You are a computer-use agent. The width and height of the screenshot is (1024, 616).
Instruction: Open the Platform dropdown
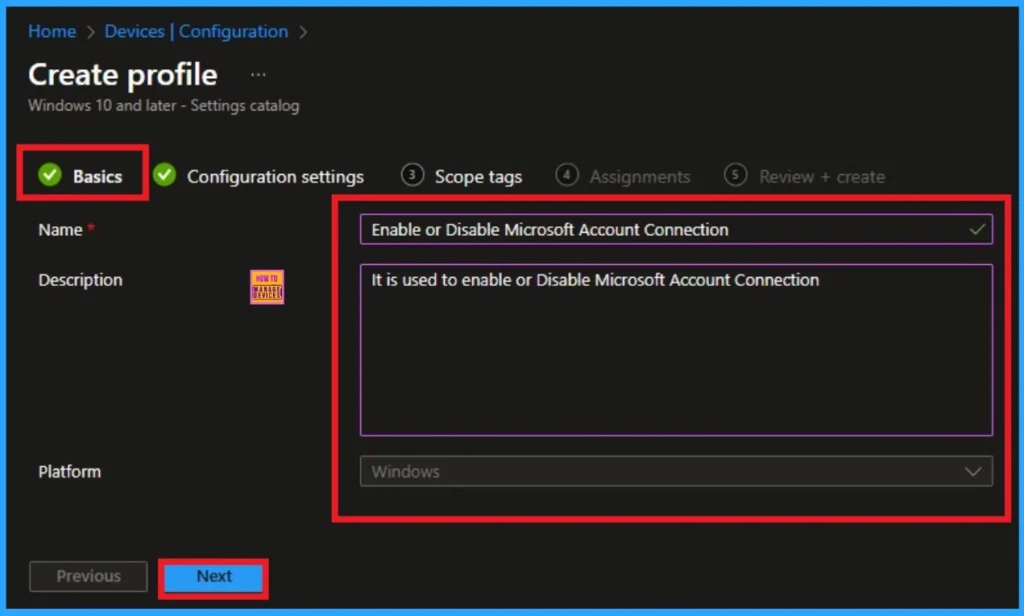[676, 471]
